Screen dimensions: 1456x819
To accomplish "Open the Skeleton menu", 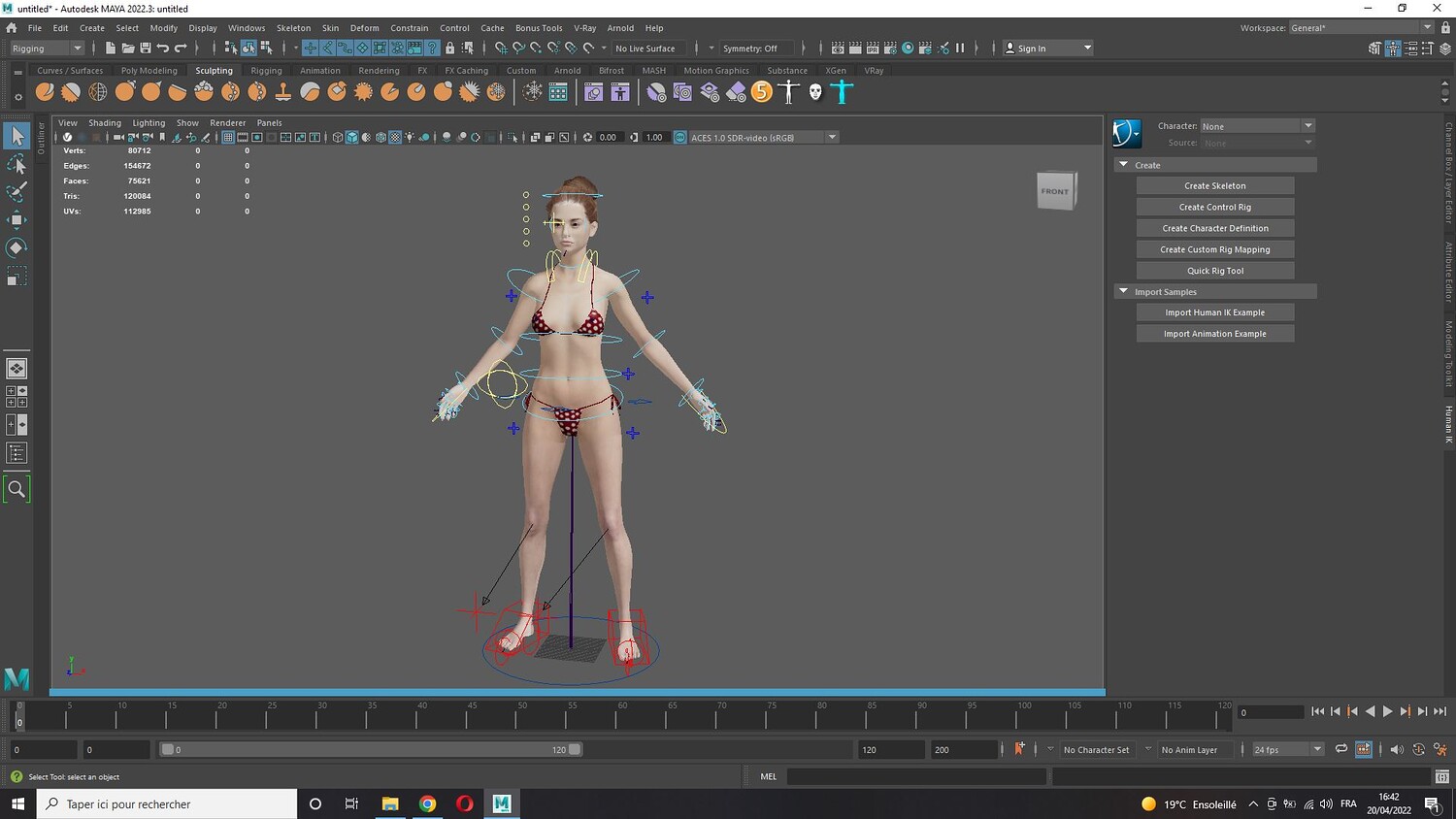I will coord(293,28).
